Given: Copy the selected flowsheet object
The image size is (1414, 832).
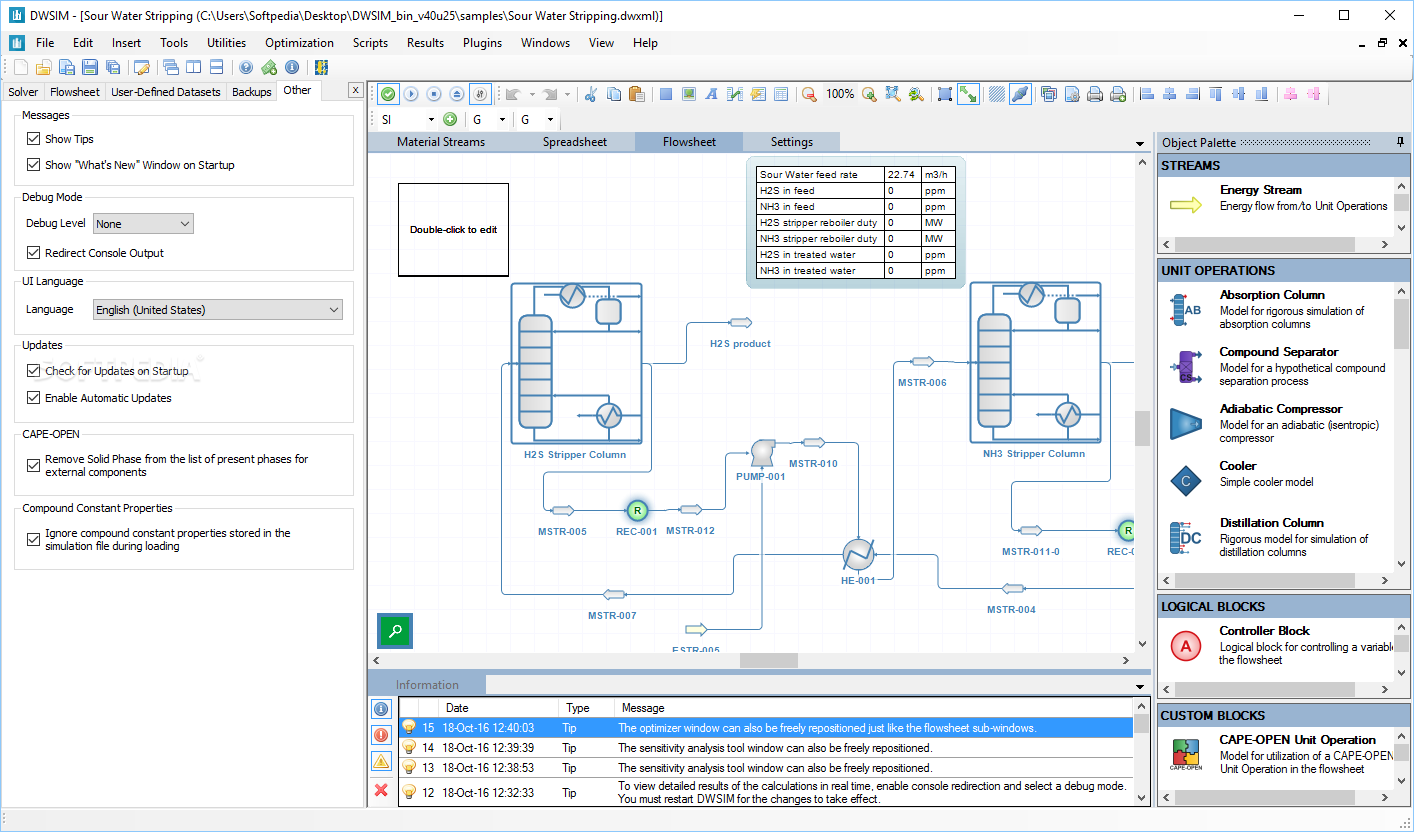Looking at the screenshot, I should pyautogui.click(x=613, y=94).
